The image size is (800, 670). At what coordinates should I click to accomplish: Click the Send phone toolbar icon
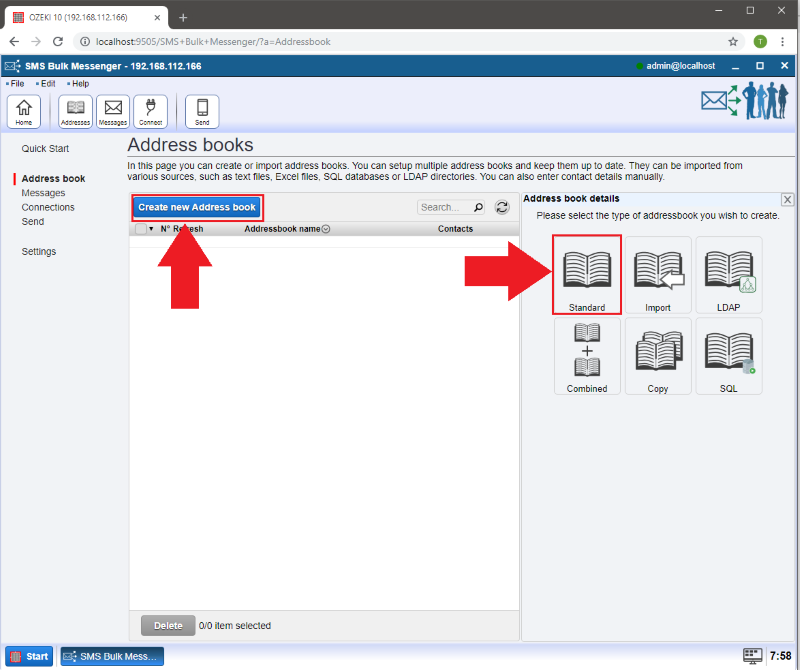click(202, 111)
